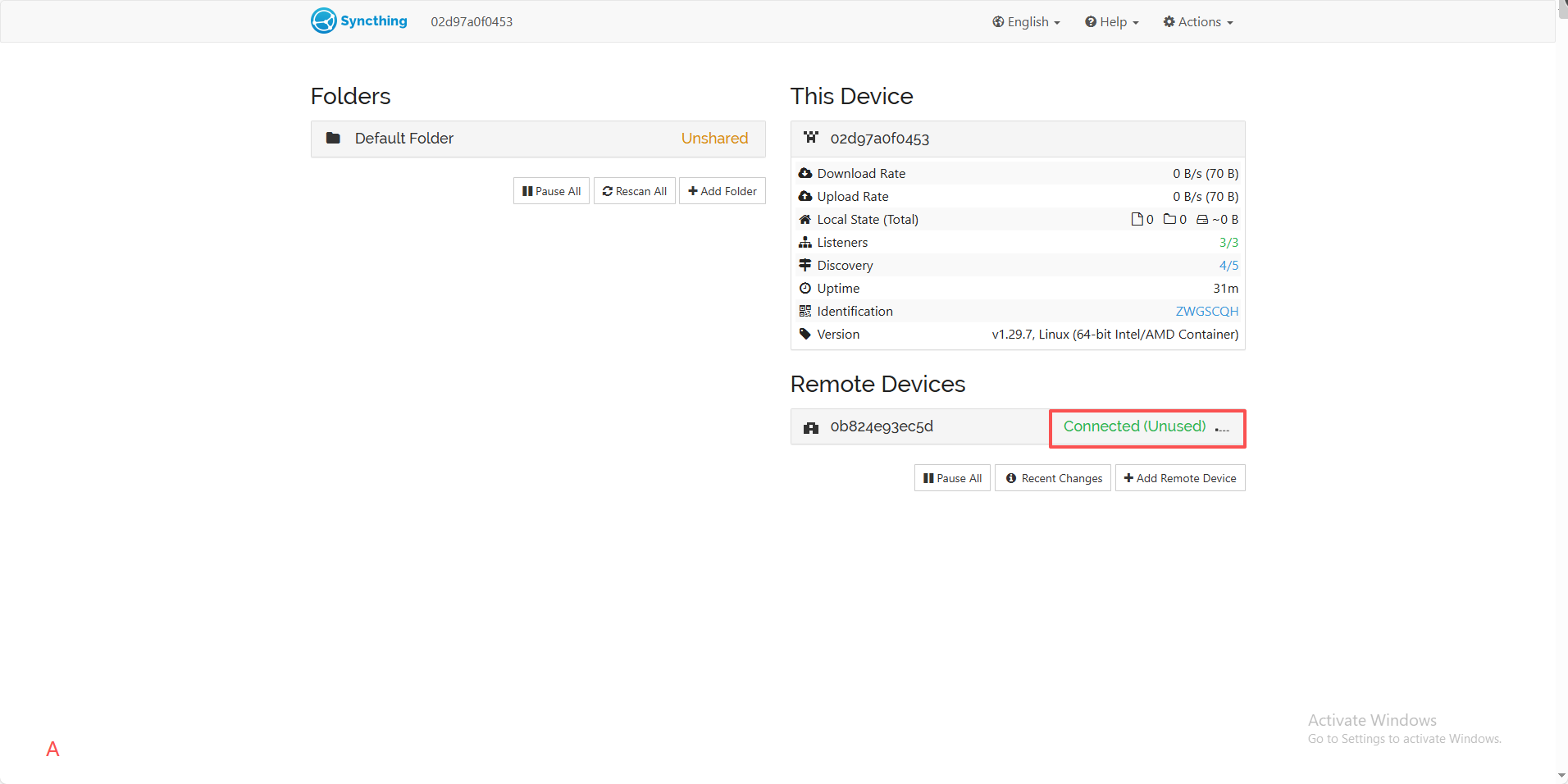Open Recent Changes

pyautogui.click(x=1053, y=478)
